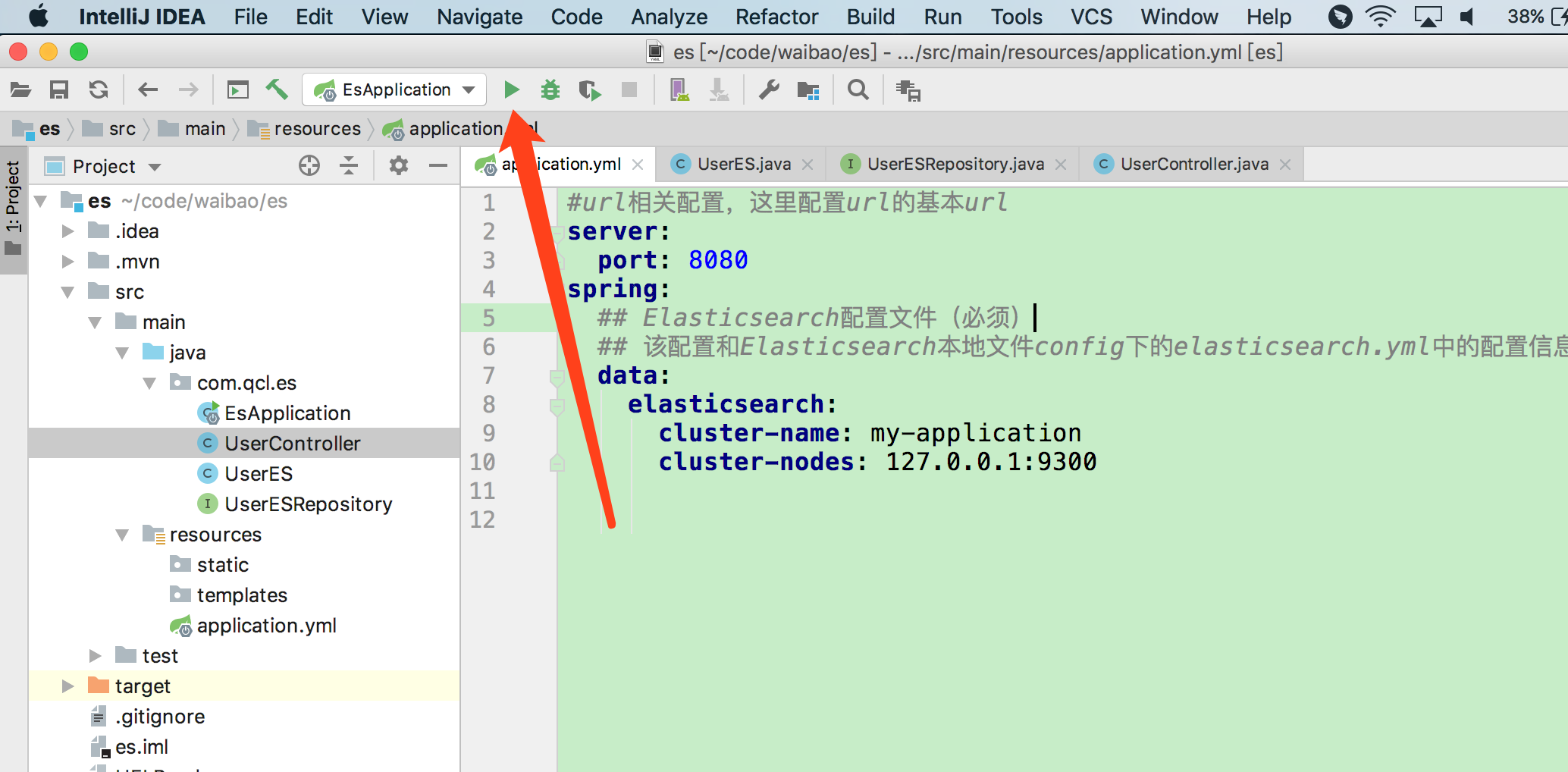
Task: Start debugging with the green bug icon
Action: point(550,90)
